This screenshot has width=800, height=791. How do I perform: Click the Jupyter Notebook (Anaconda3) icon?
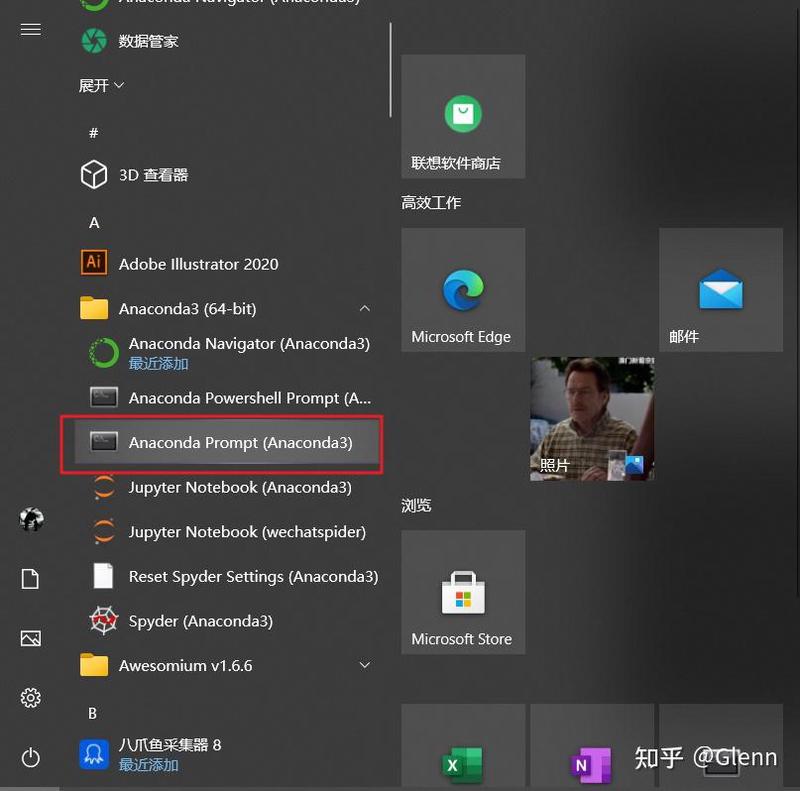(x=104, y=487)
